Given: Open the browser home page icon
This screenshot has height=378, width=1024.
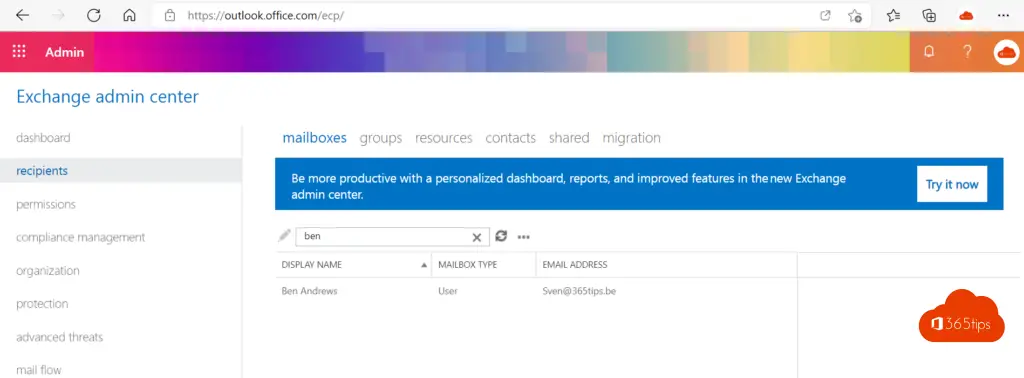Looking at the screenshot, I should [129, 16].
